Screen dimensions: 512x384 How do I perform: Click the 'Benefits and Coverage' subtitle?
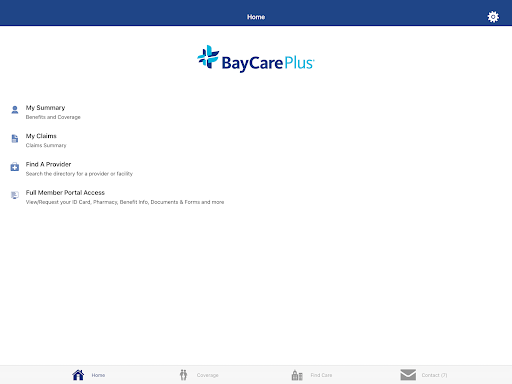click(53, 117)
